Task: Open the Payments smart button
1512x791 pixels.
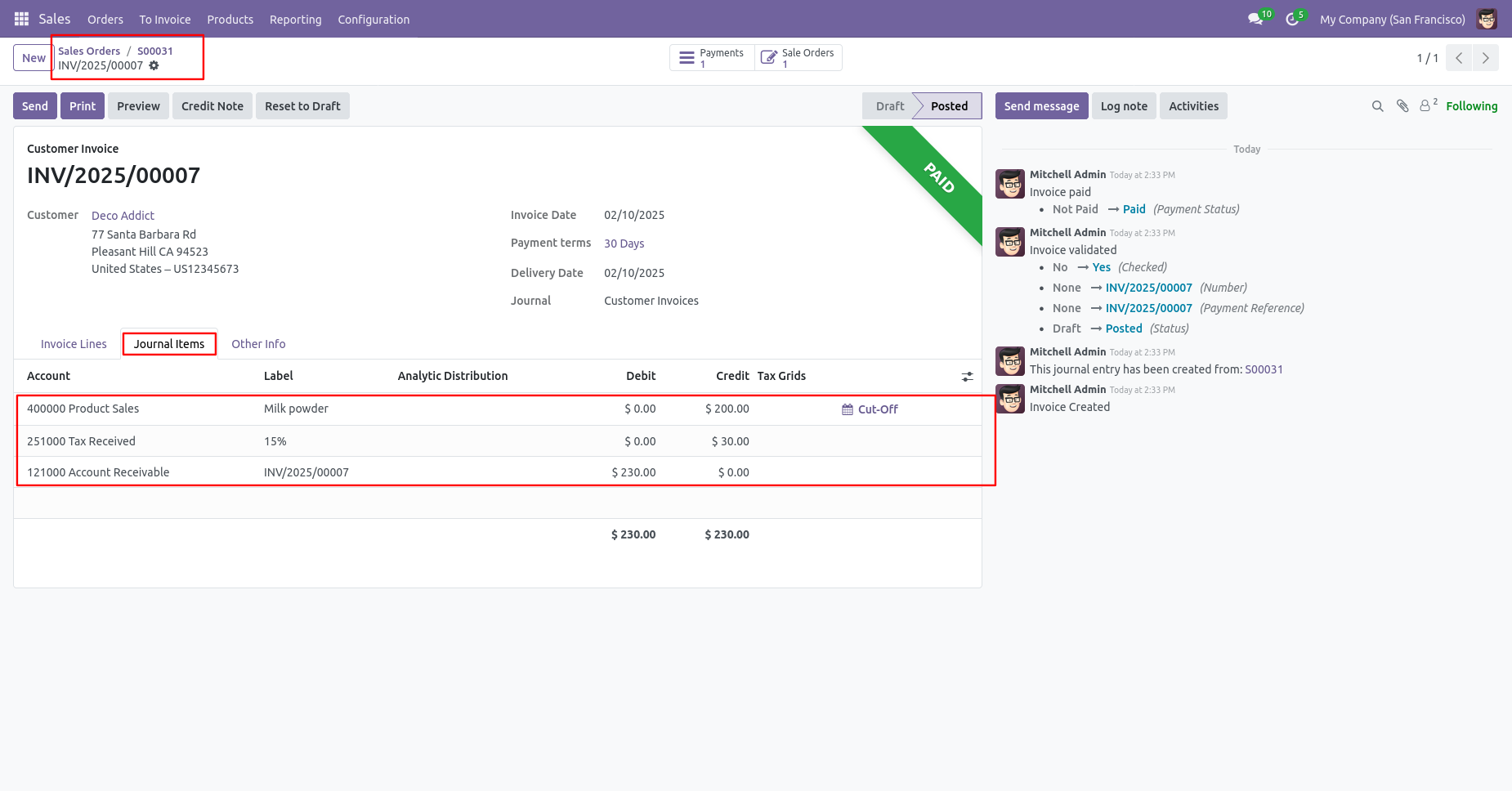Action: pyautogui.click(x=712, y=58)
